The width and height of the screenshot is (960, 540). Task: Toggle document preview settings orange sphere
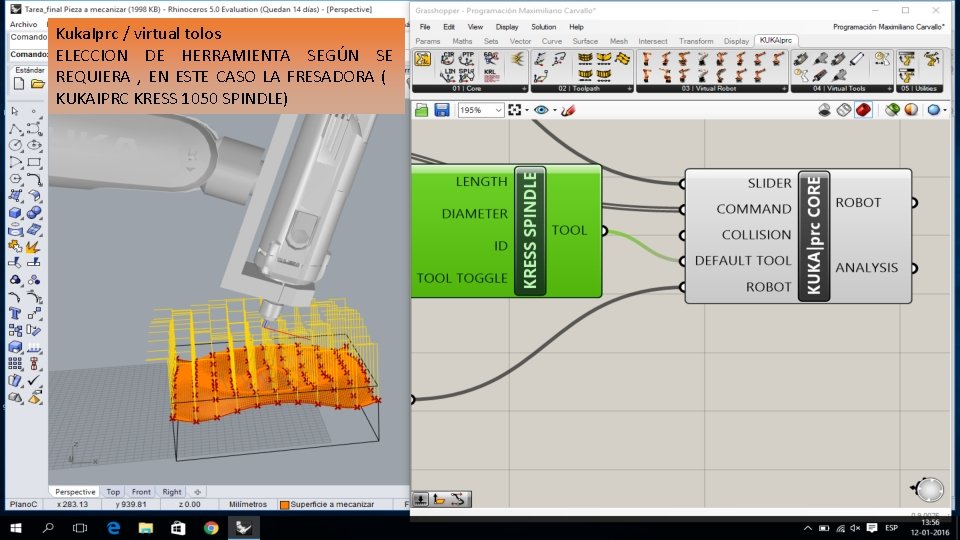click(911, 110)
